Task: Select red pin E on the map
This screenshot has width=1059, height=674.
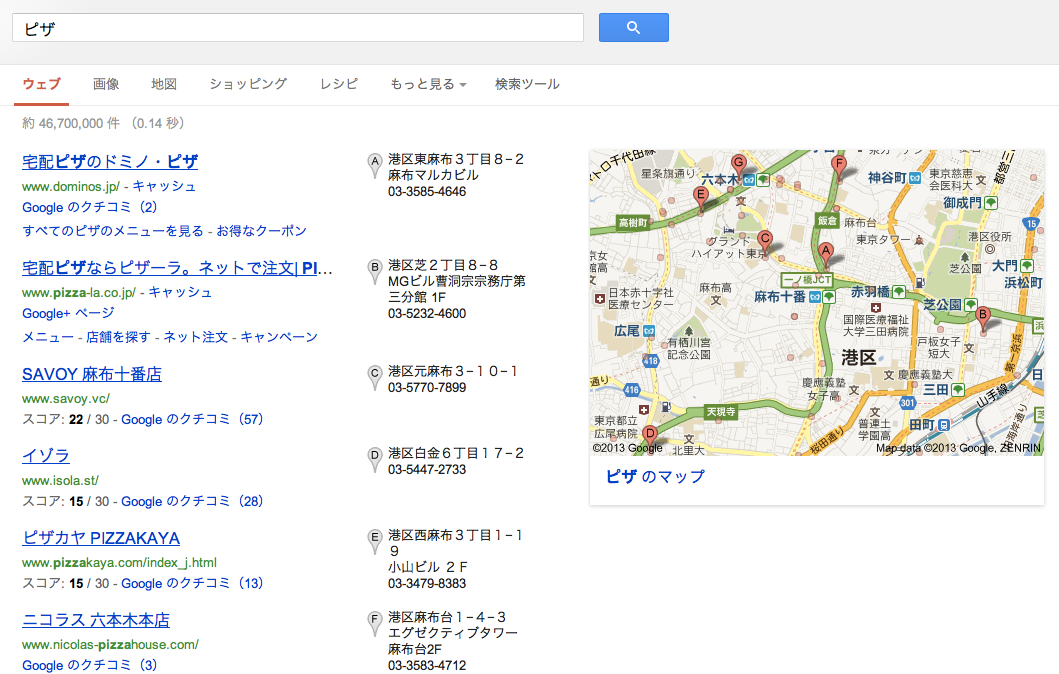Action: pyautogui.click(x=701, y=199)
